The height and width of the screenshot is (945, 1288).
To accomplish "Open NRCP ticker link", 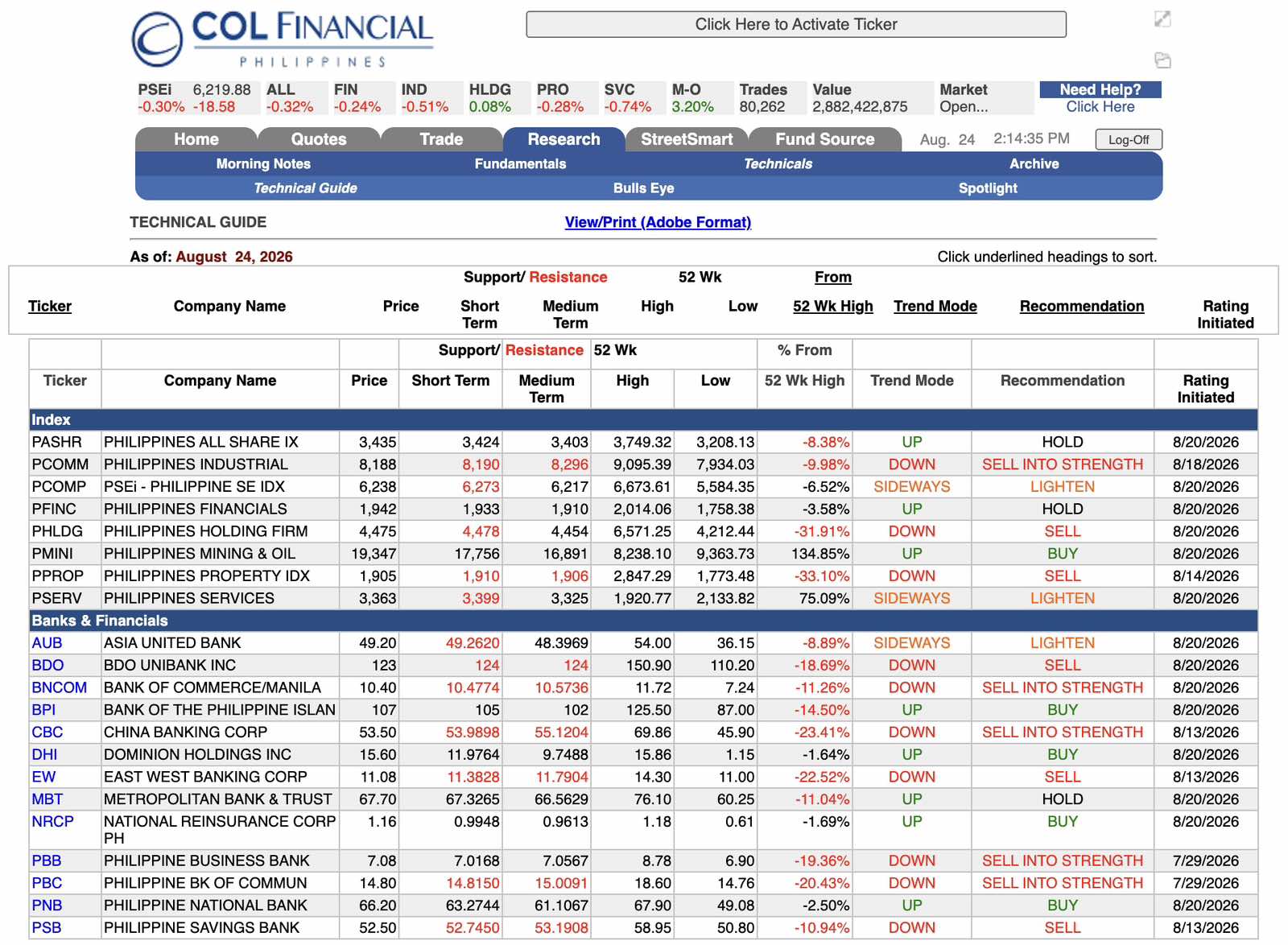I will click(52, 821).
